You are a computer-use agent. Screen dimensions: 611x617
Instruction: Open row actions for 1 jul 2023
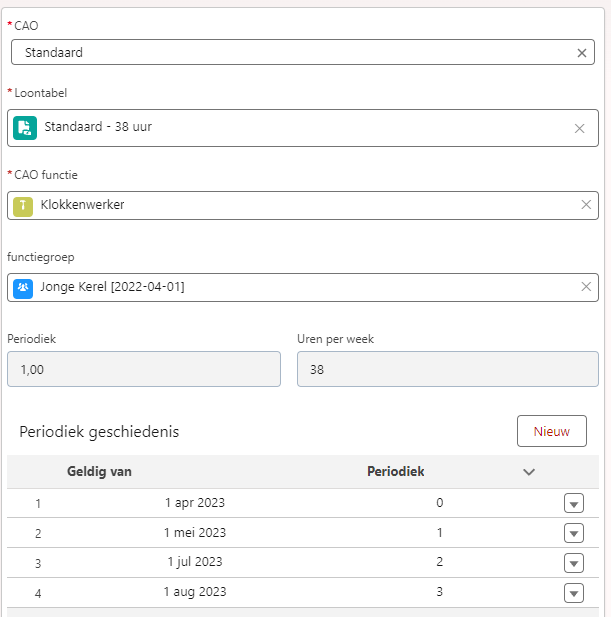click(x=574, y=563)
